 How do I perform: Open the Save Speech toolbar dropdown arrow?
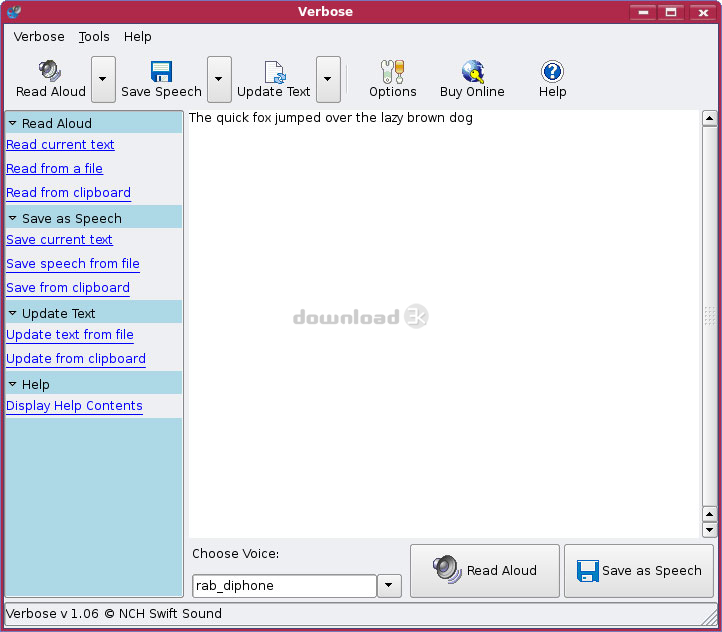pos(219,79)
